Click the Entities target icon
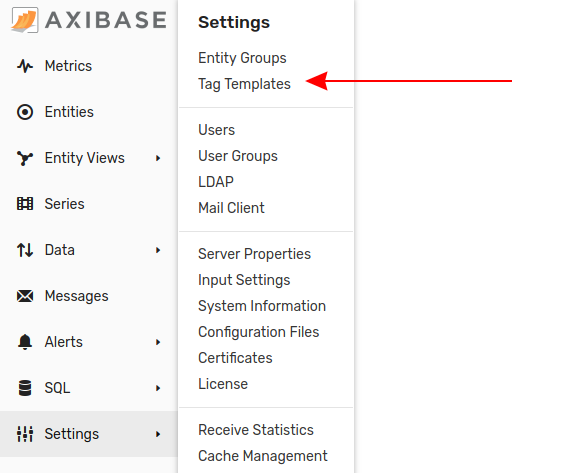The height and width of the screenshot is (473, 580). pos(25,112)
